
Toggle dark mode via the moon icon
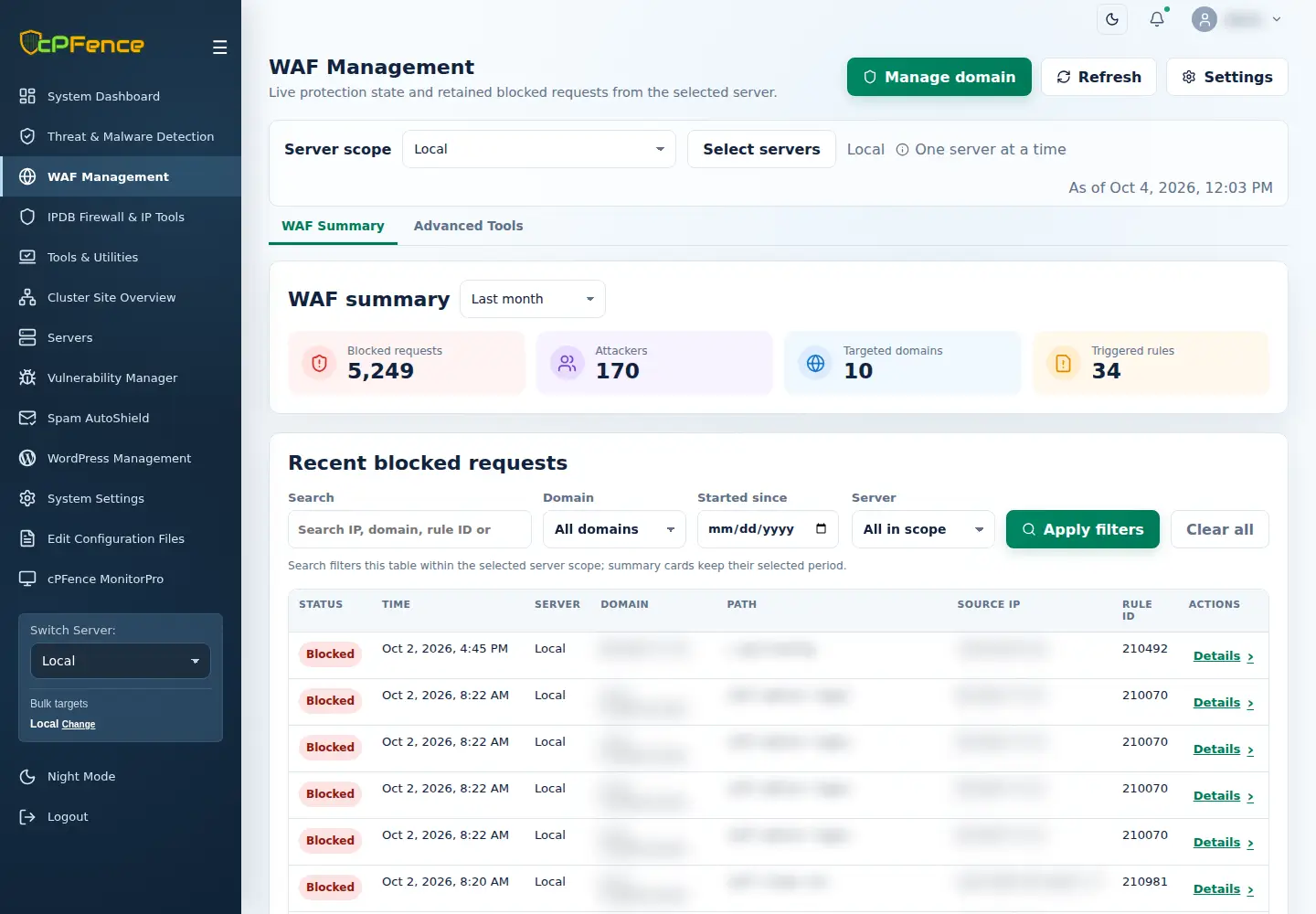tap(1112, 19)
